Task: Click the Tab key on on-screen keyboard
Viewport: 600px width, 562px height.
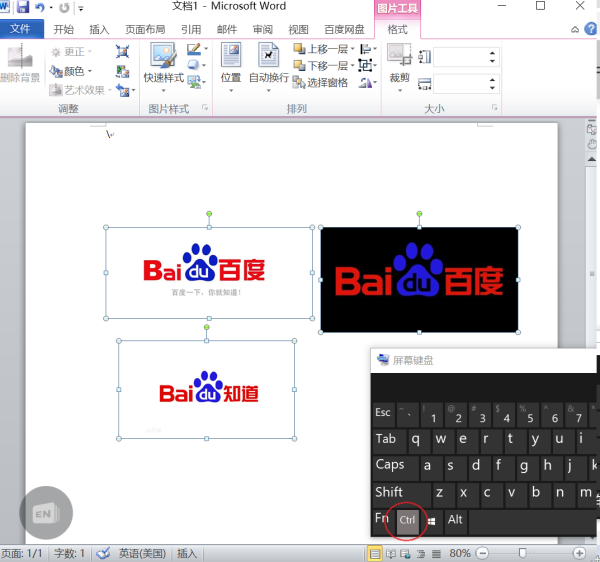Action: (x=389, y=440)
